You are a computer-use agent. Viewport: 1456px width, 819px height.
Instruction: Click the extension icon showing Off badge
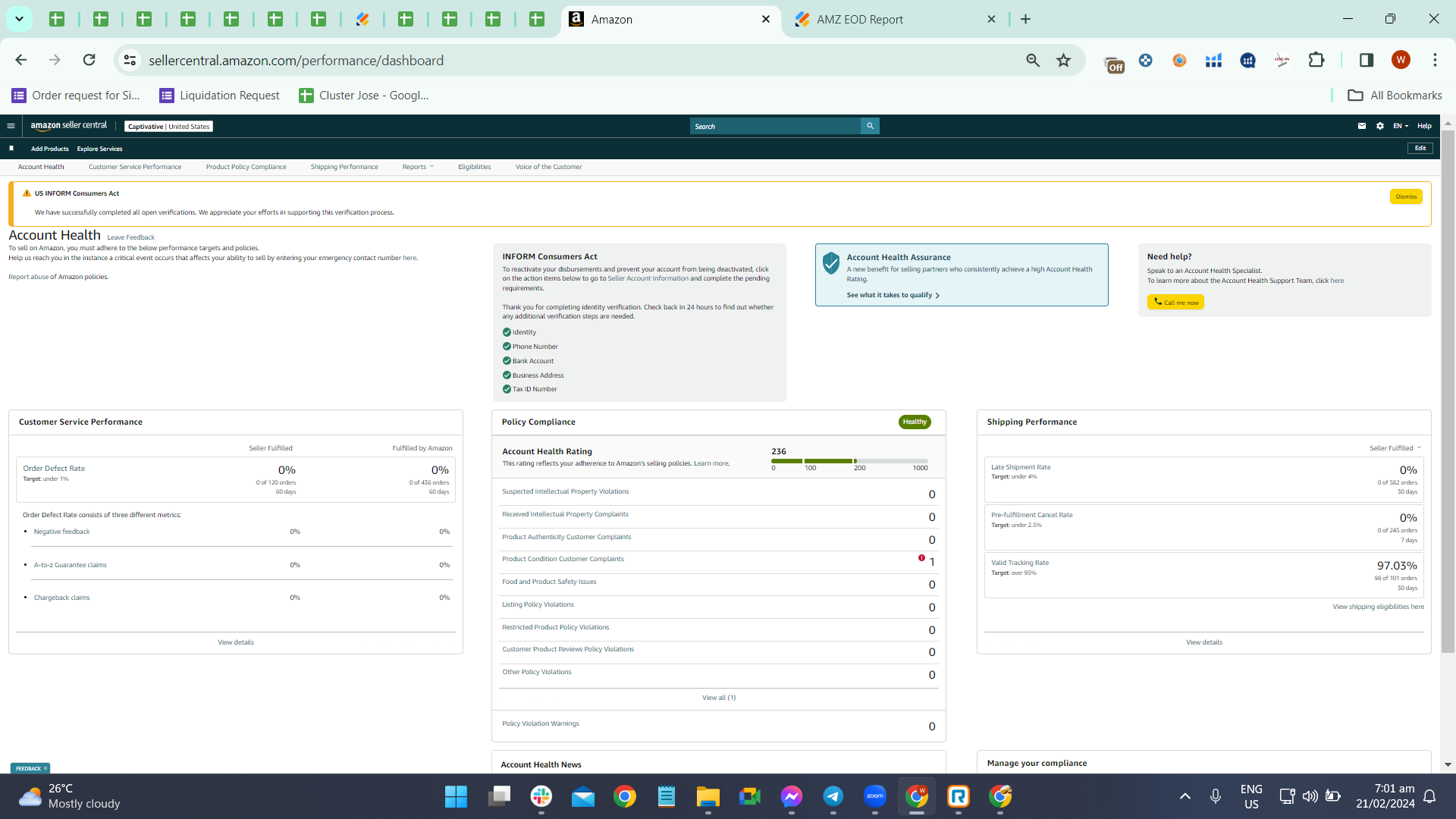pos(1114,62)
